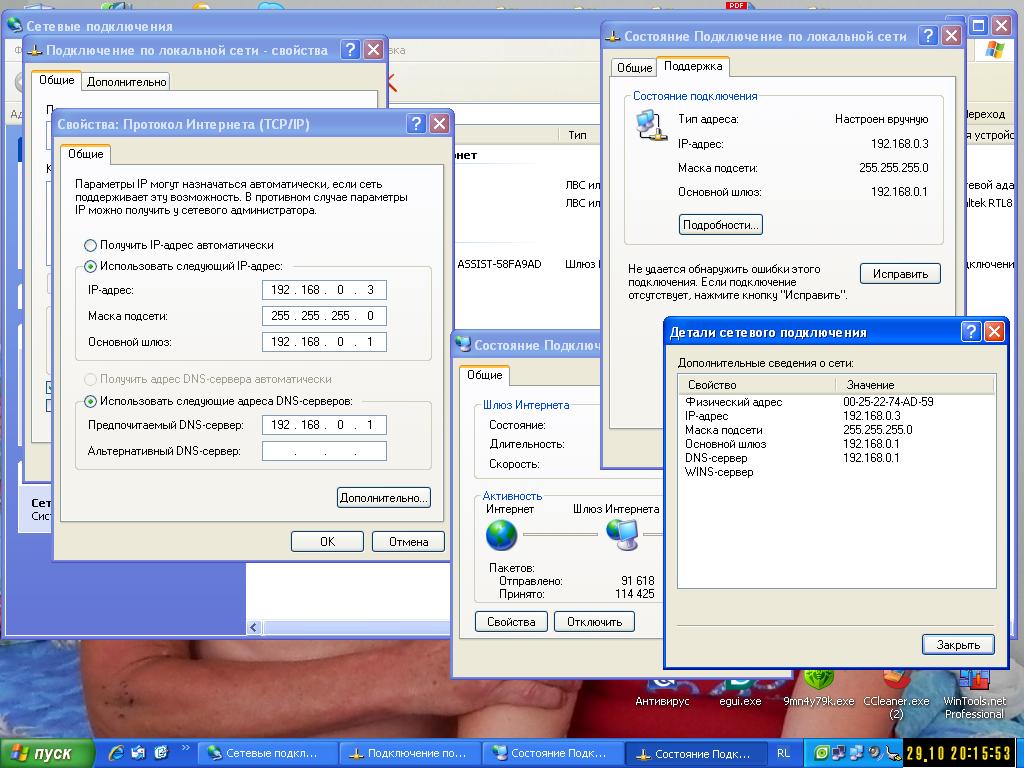The height and width of the screenshot is (768, 1024).
Task: Click the horizontal scrollbar left arrow
Action: click(254, 628)
